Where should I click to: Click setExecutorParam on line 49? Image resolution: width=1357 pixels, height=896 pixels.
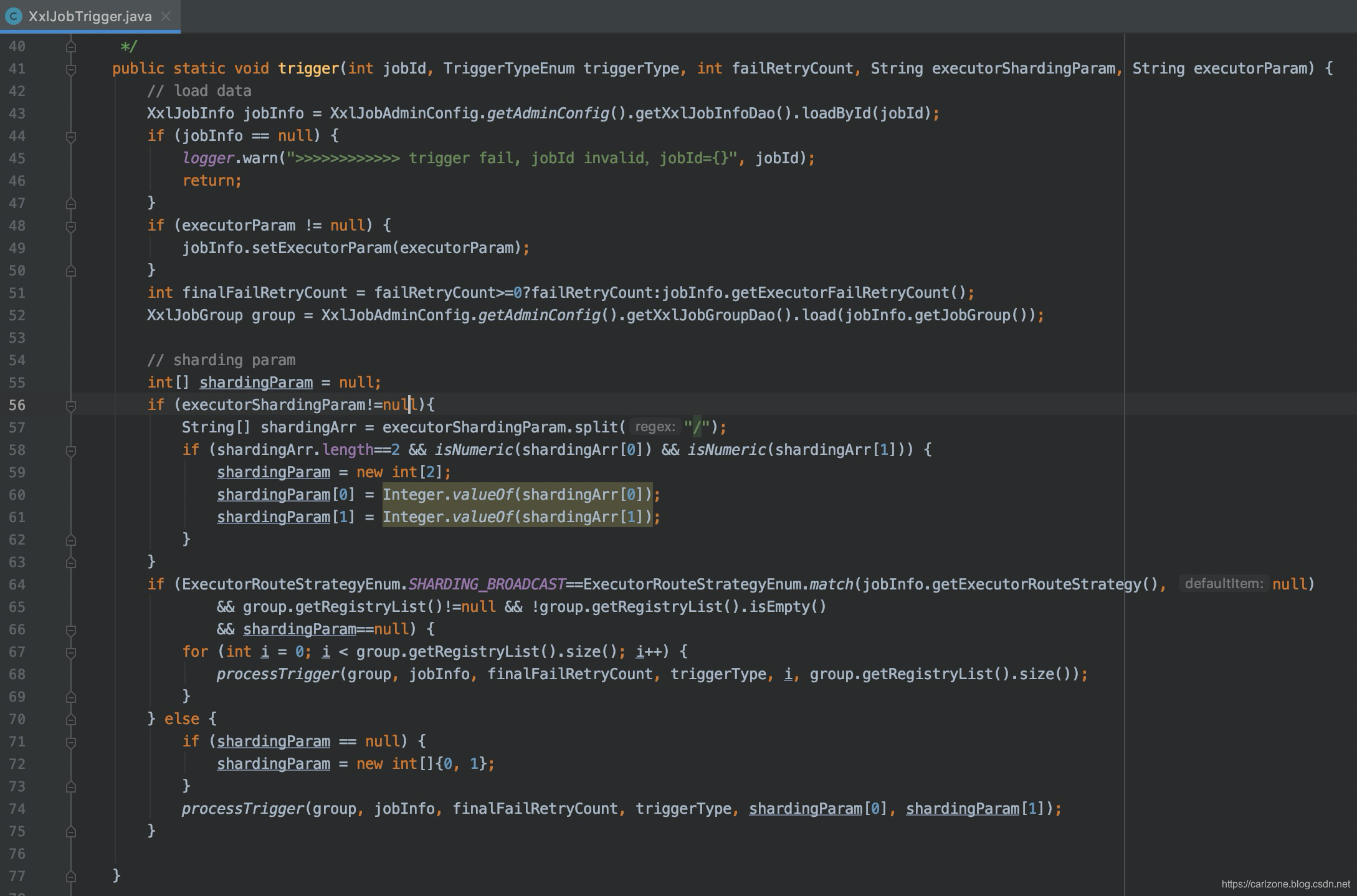[x=321, y=248]
